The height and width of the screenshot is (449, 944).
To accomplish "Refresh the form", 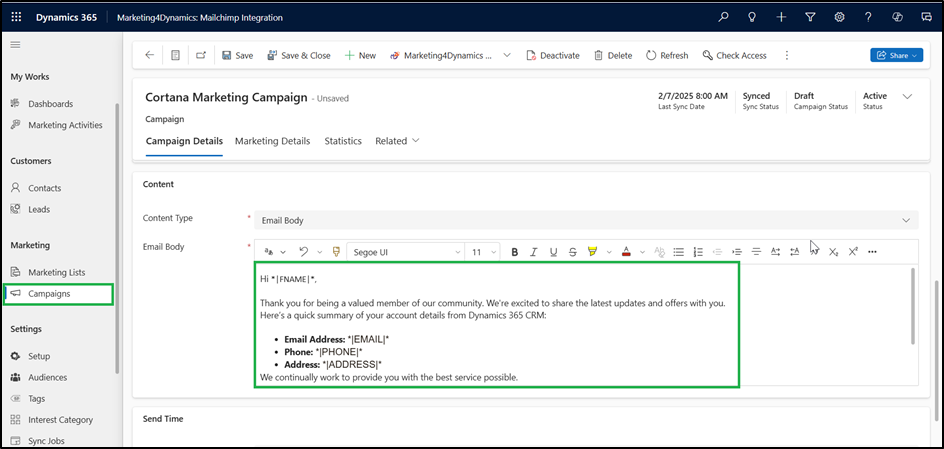I will coord(667,55).
